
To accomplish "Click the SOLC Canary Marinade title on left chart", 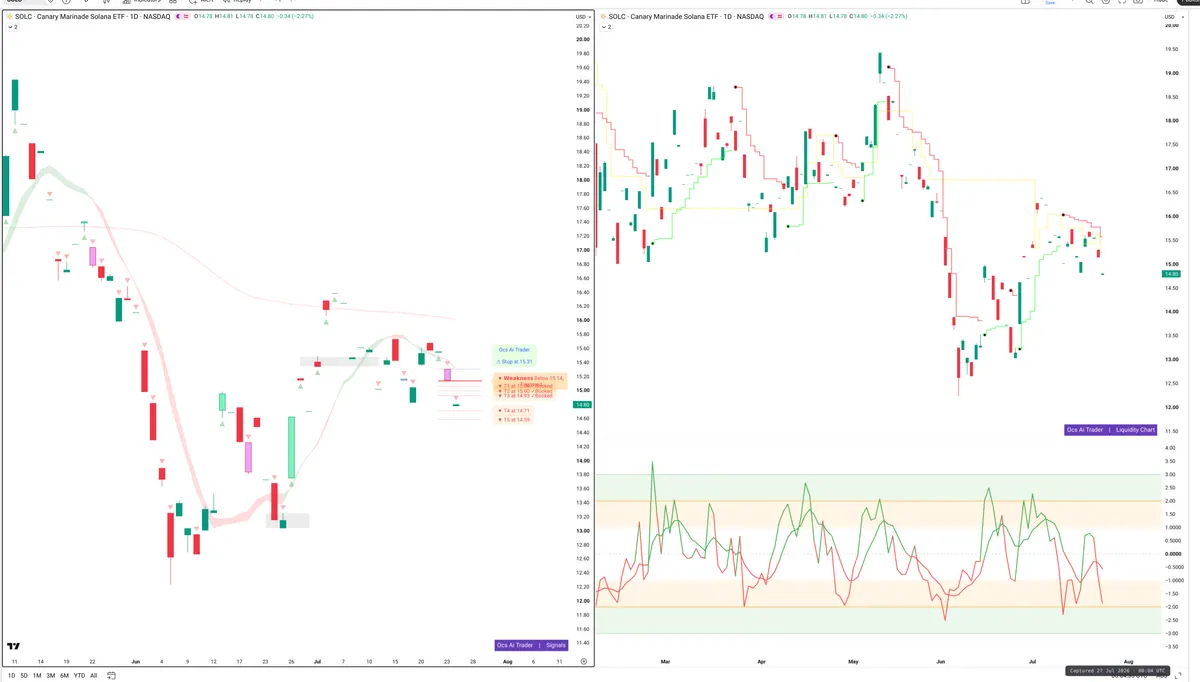I will pyautogui.click(x=92, y=17).
